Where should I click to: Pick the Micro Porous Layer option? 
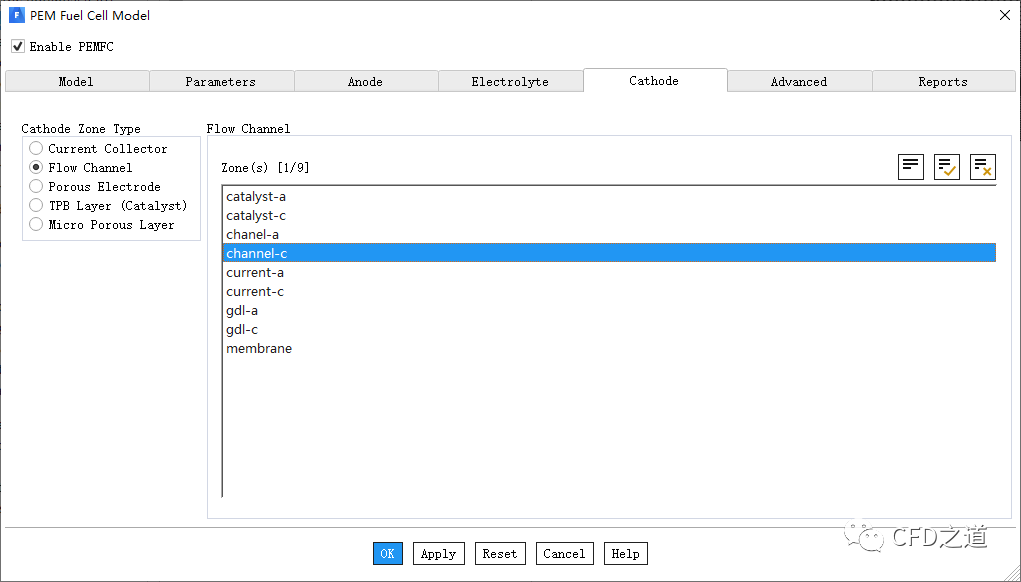point(36,225)
